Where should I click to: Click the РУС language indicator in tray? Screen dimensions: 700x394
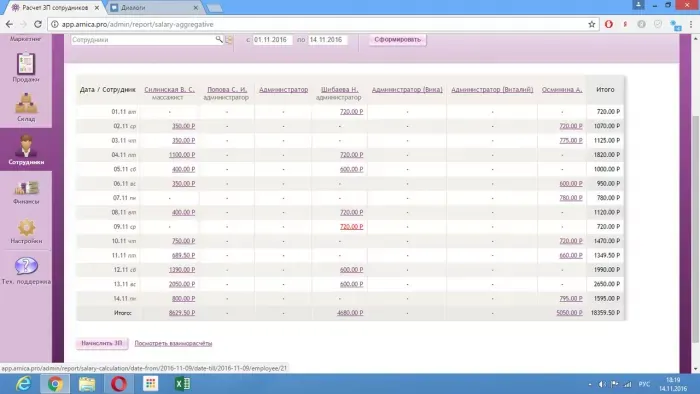pyautogui.click(x=644, y=384)
